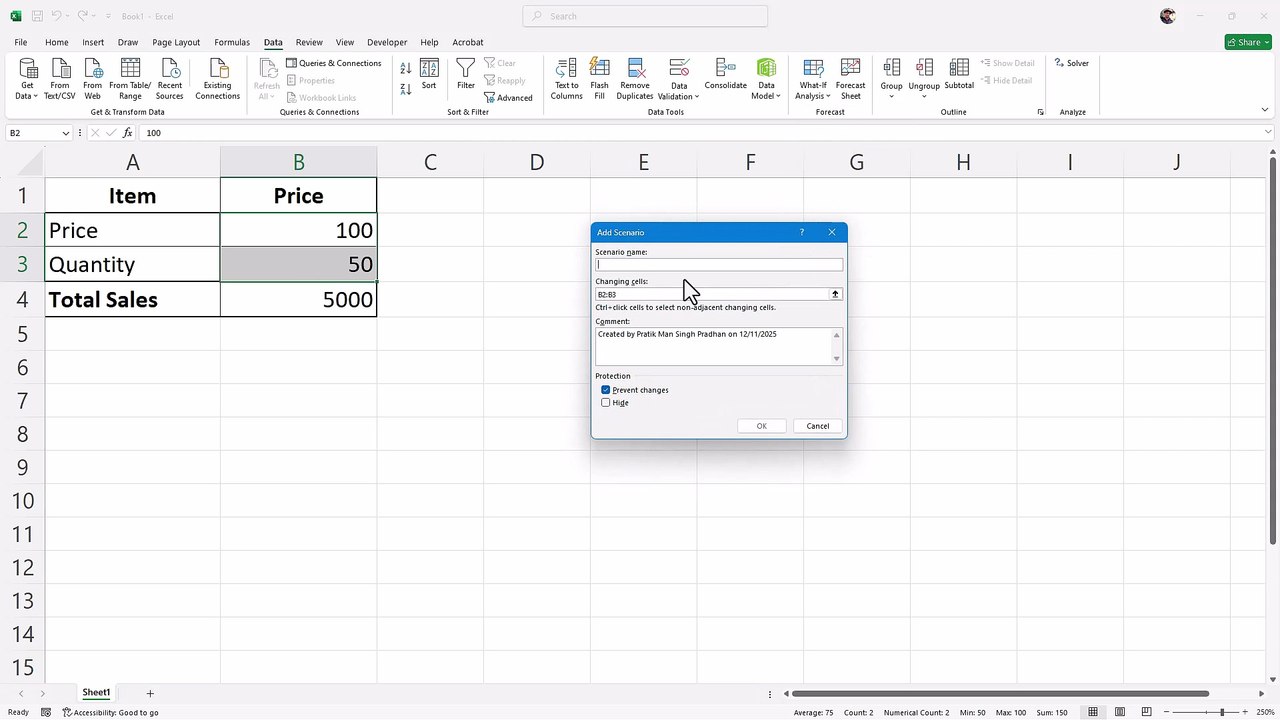Open the Share dropdown button
This screenshot has width=1280, height=720.
click(x=1248, y=42)
